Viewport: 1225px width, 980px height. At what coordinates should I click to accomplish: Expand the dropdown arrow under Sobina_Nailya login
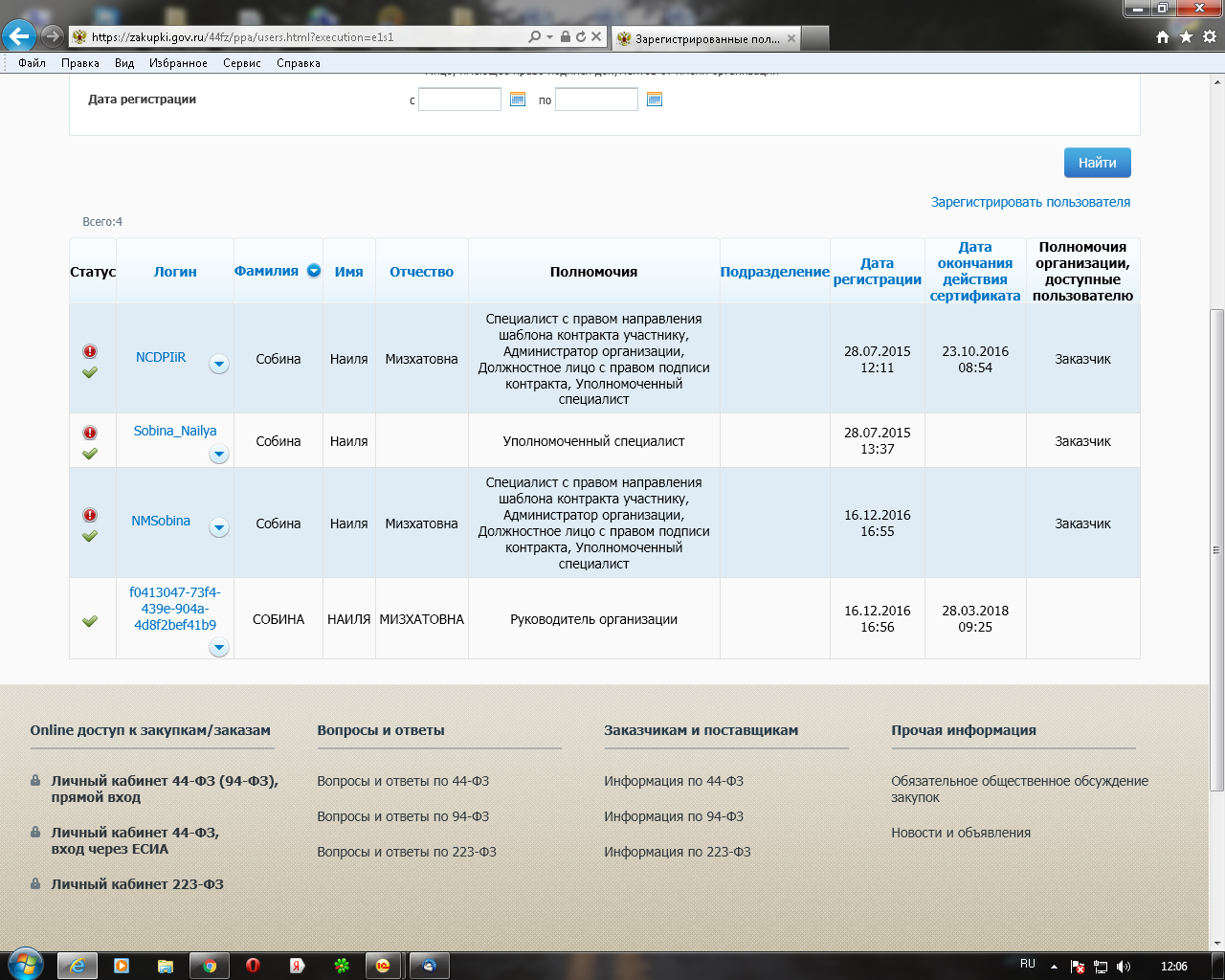(x=219, y=455)
